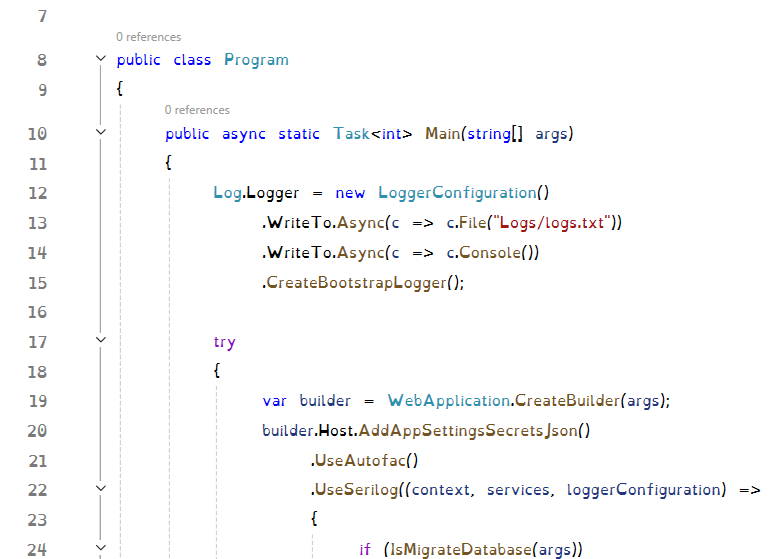
Task: Click 'AddAppSettingsSecretsJson' on line 20
Action: [x=468, y=431]
